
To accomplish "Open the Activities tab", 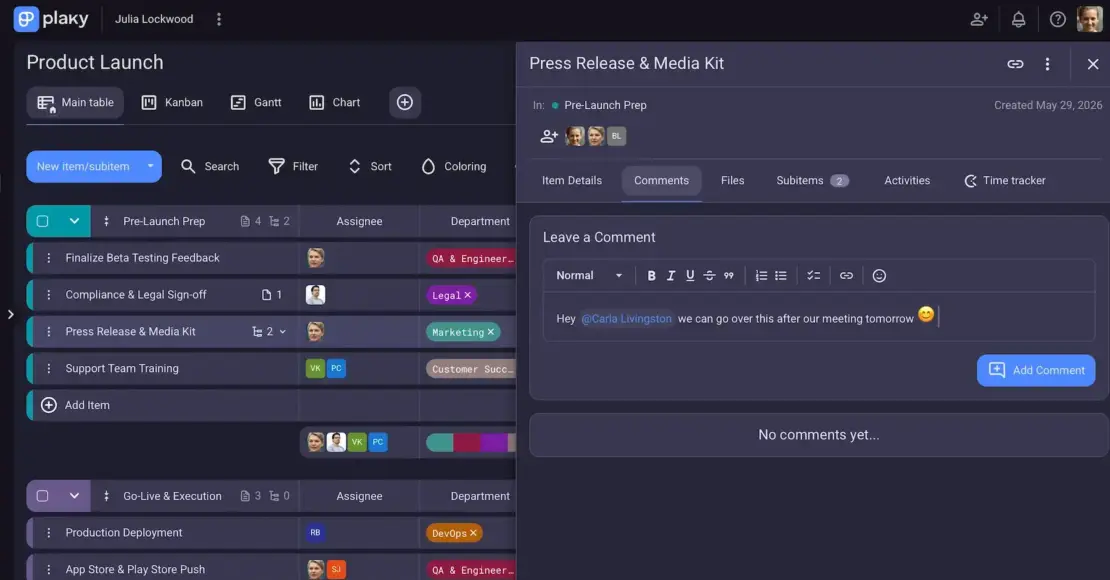I will [907, 181].
